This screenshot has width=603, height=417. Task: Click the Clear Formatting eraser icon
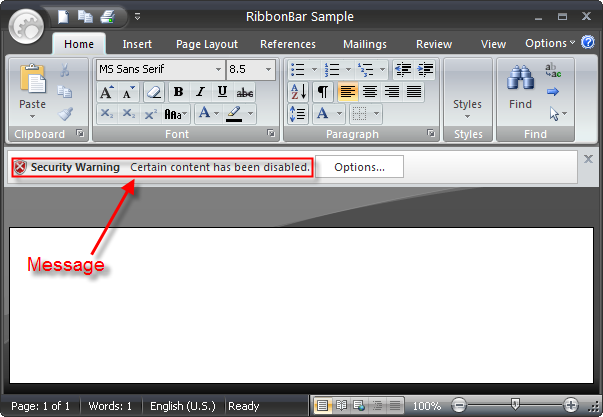tap(154, 92)
